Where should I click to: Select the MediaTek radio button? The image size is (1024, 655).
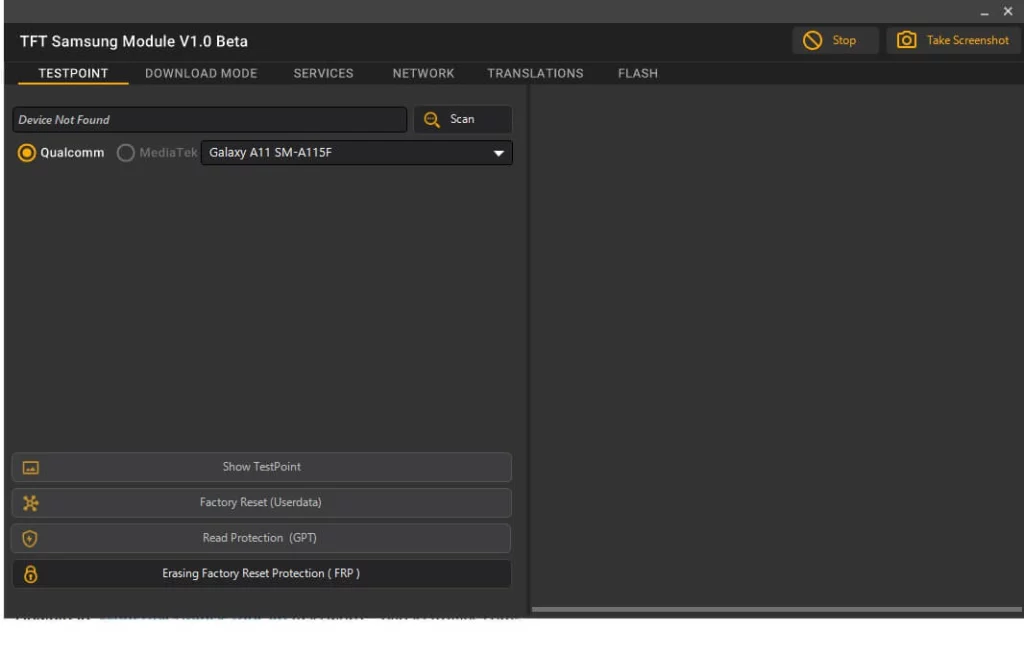(125, 153)
